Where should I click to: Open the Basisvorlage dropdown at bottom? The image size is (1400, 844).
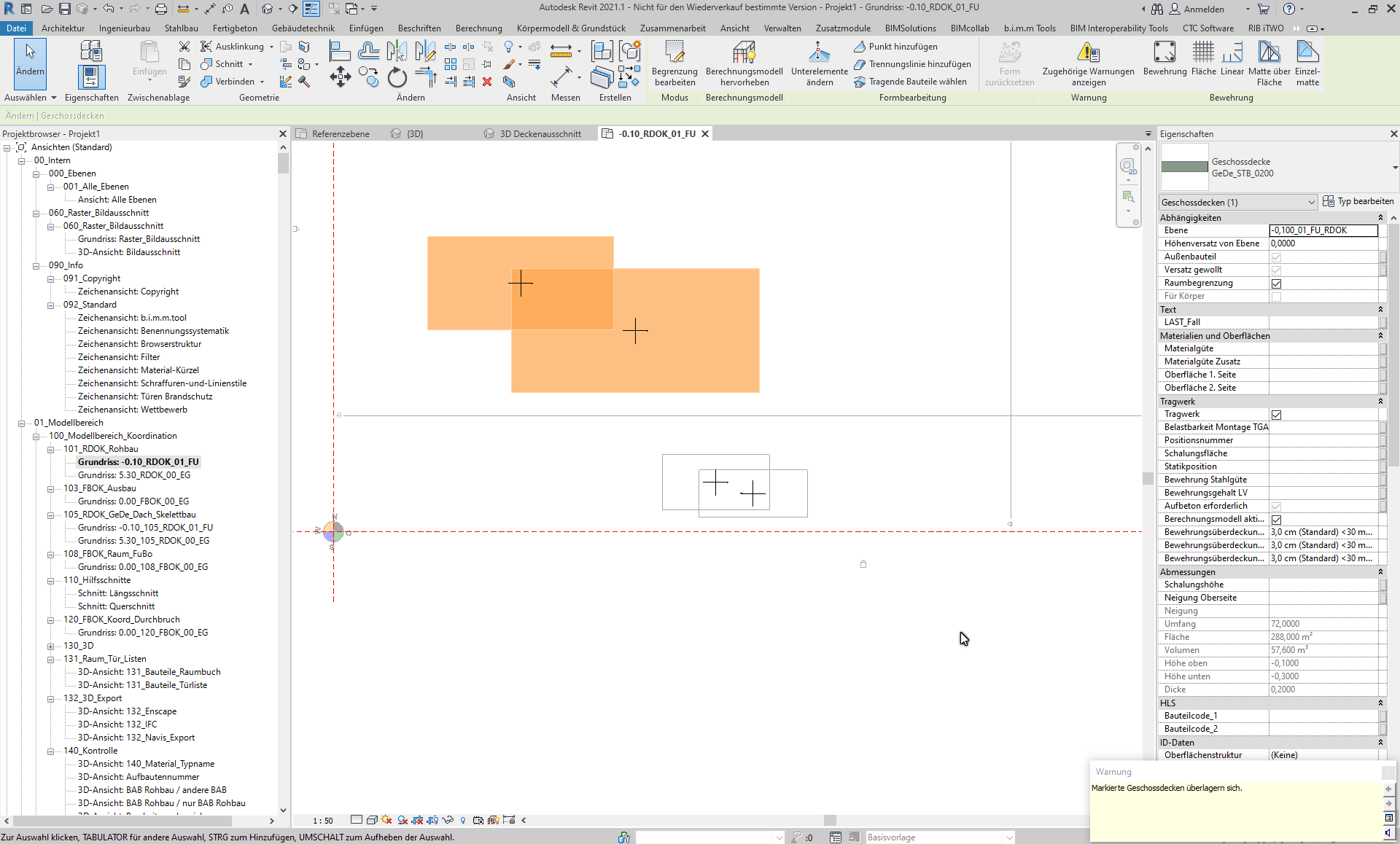[x=1008, y=837]
